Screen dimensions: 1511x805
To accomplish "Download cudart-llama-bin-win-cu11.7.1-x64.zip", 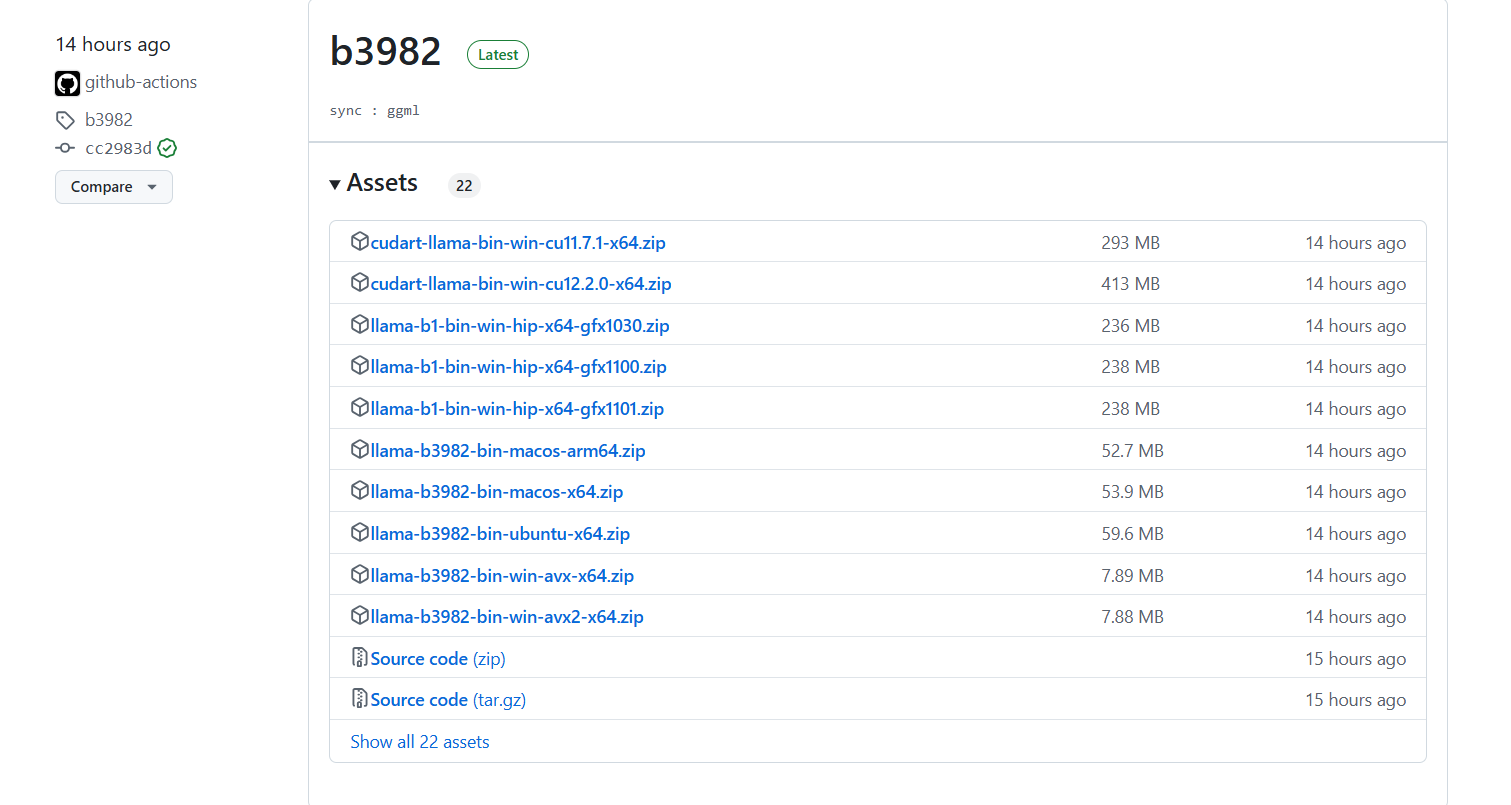I will click(518, 243).
